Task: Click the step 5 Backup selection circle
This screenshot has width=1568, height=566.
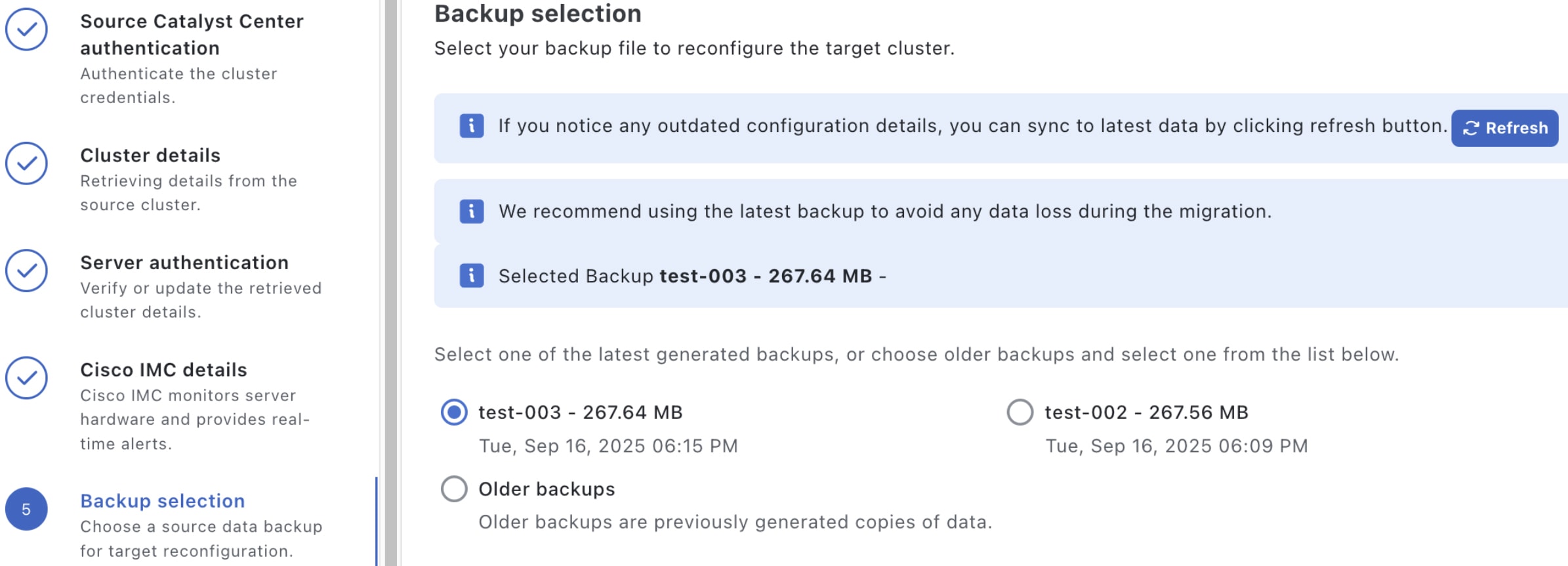Action: pos(26,509)
